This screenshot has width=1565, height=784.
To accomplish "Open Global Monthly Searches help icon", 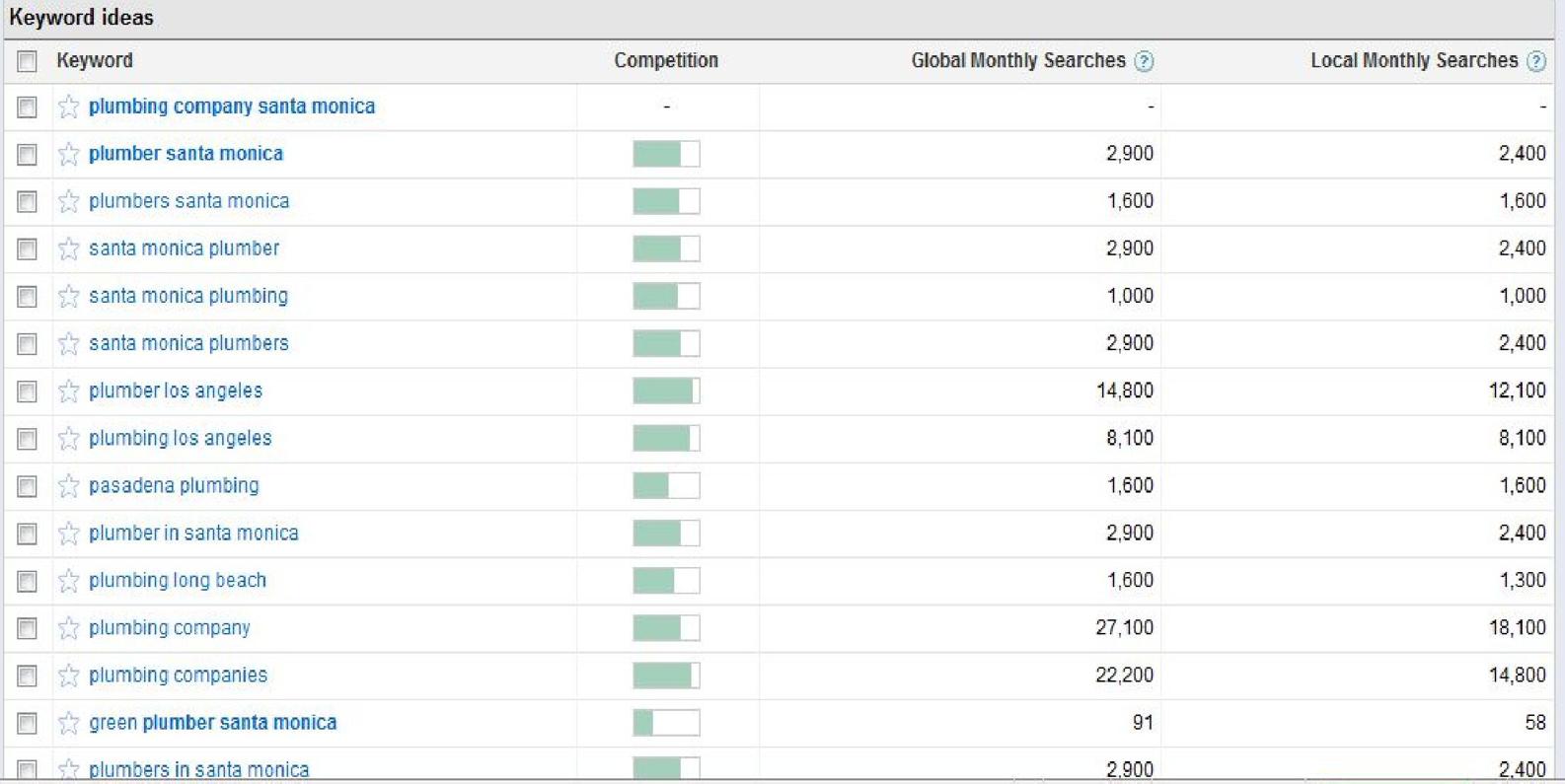I will coord(1144,61).
